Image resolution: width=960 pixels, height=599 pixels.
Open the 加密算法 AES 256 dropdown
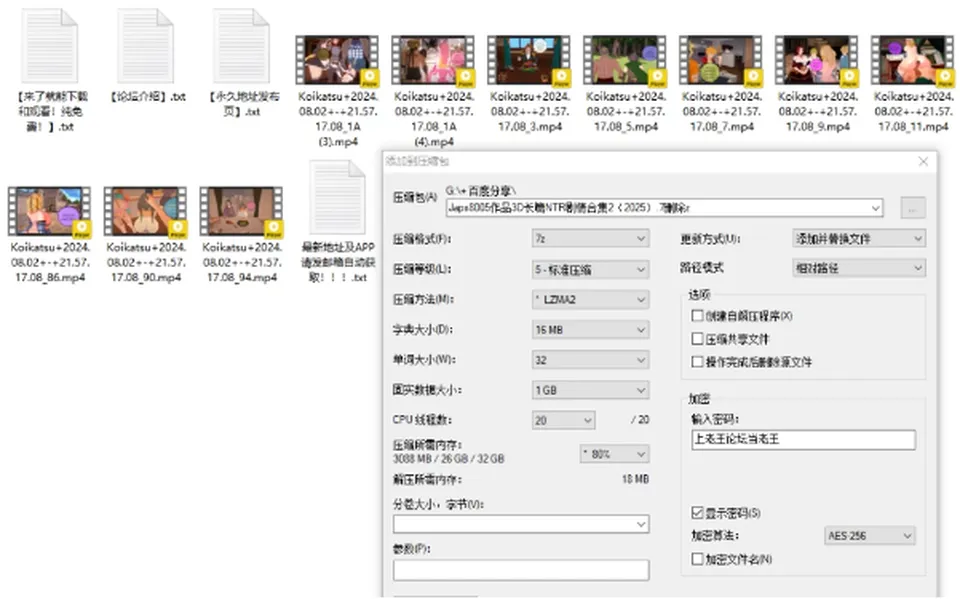pos(869,535)
